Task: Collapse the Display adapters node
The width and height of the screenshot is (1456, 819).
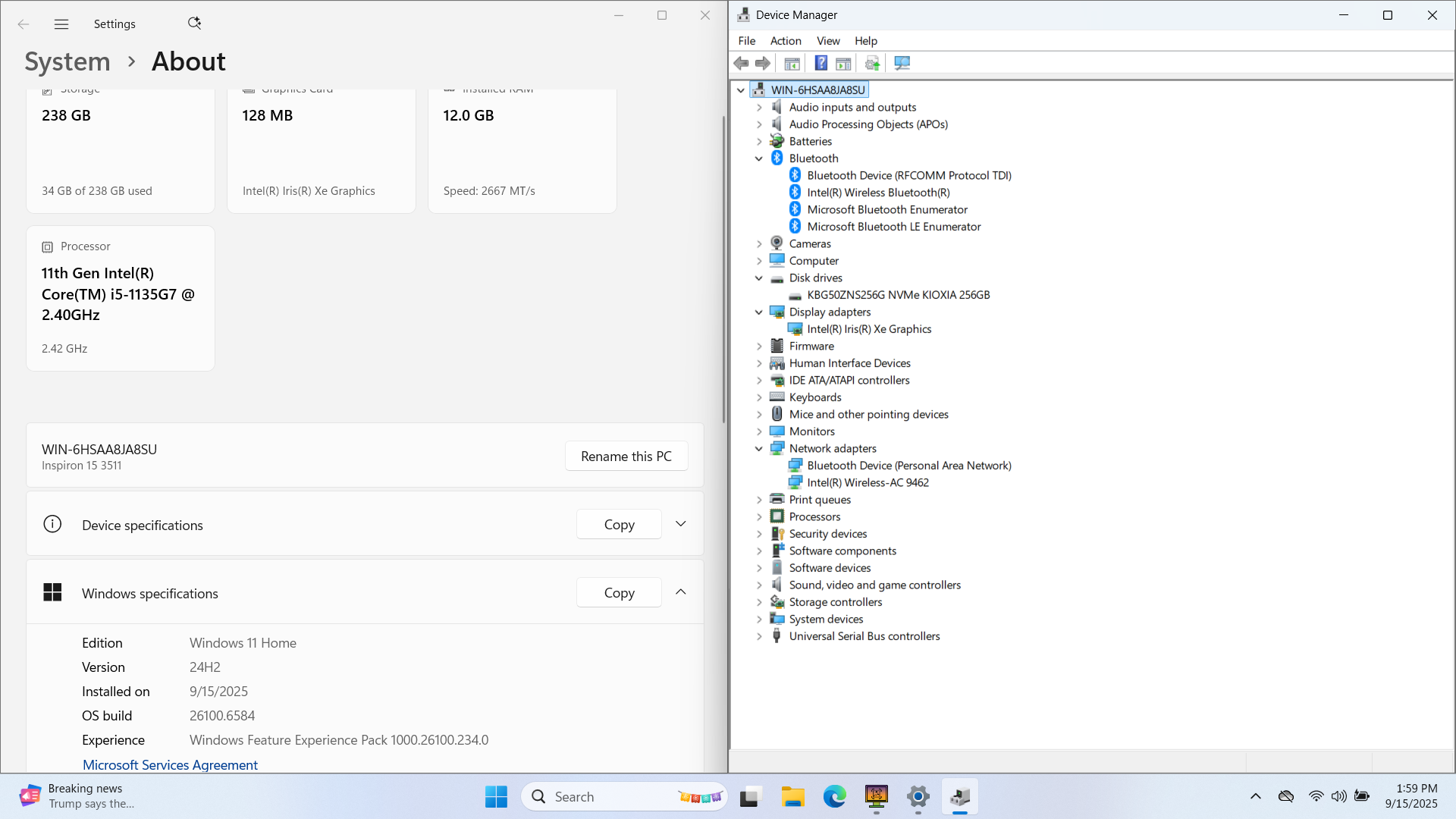Action: click(x=759, y=312)
